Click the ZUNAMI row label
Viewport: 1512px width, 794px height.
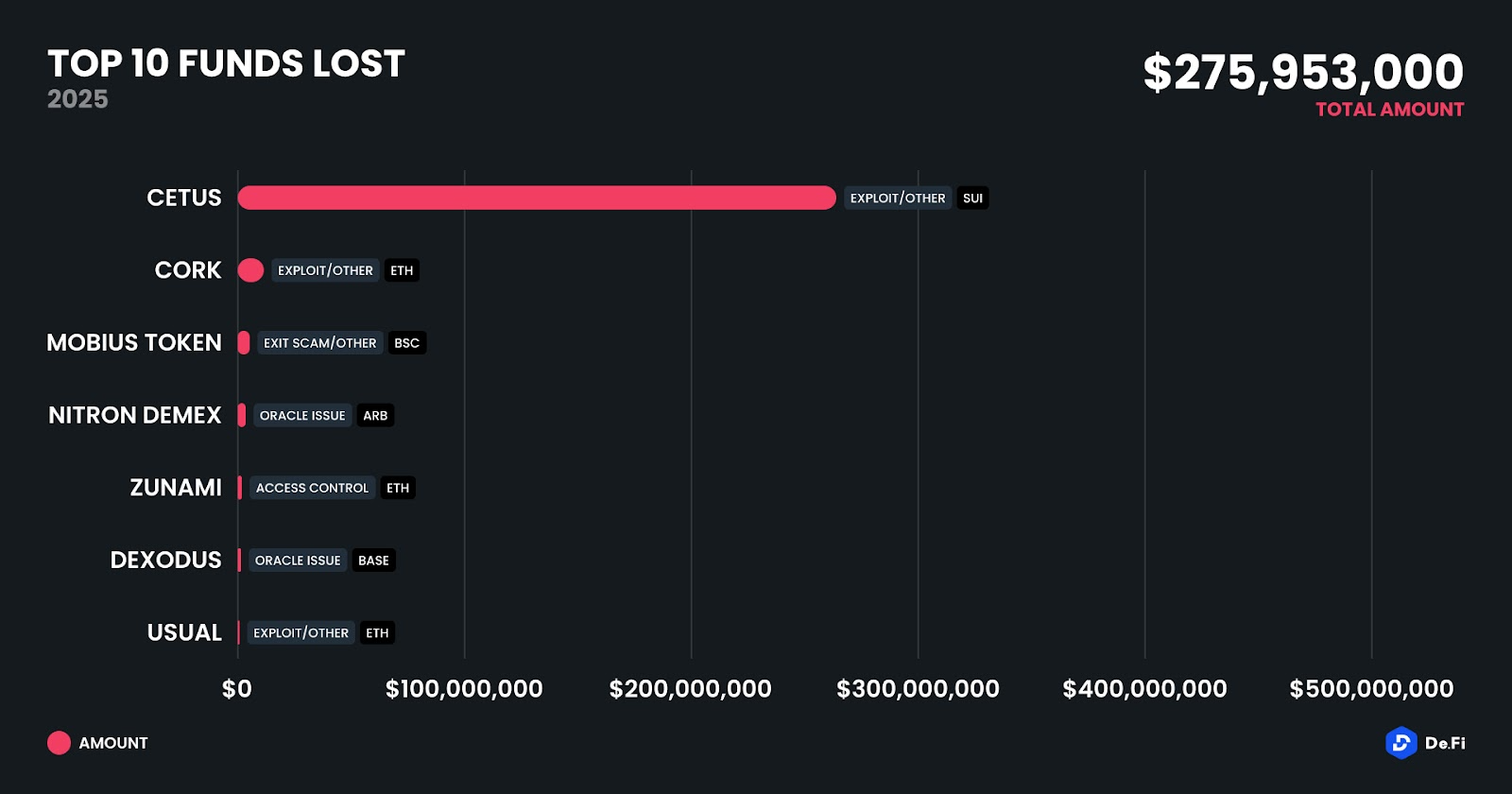tap(176, 488)
